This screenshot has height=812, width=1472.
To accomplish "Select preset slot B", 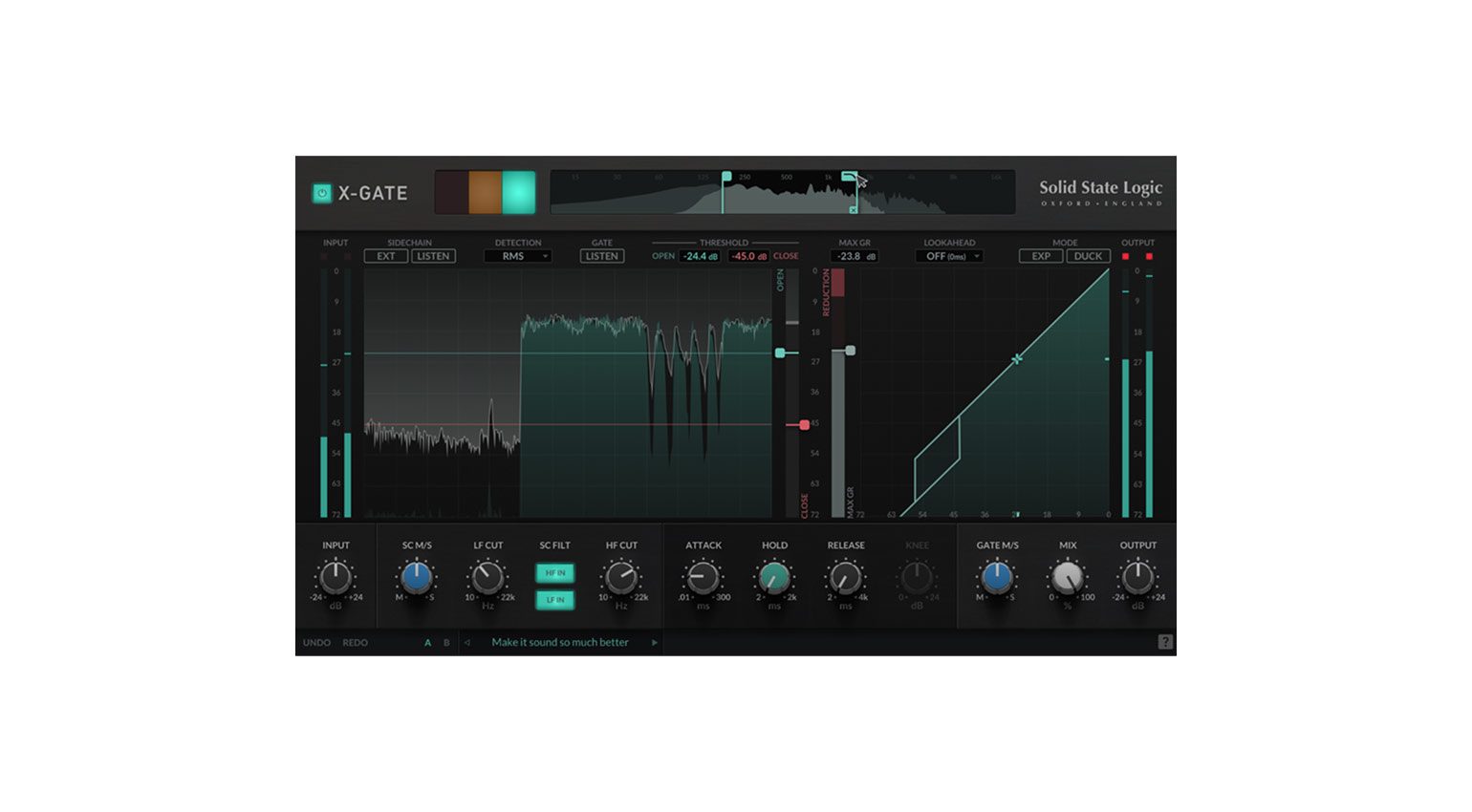I will (446, 642).
